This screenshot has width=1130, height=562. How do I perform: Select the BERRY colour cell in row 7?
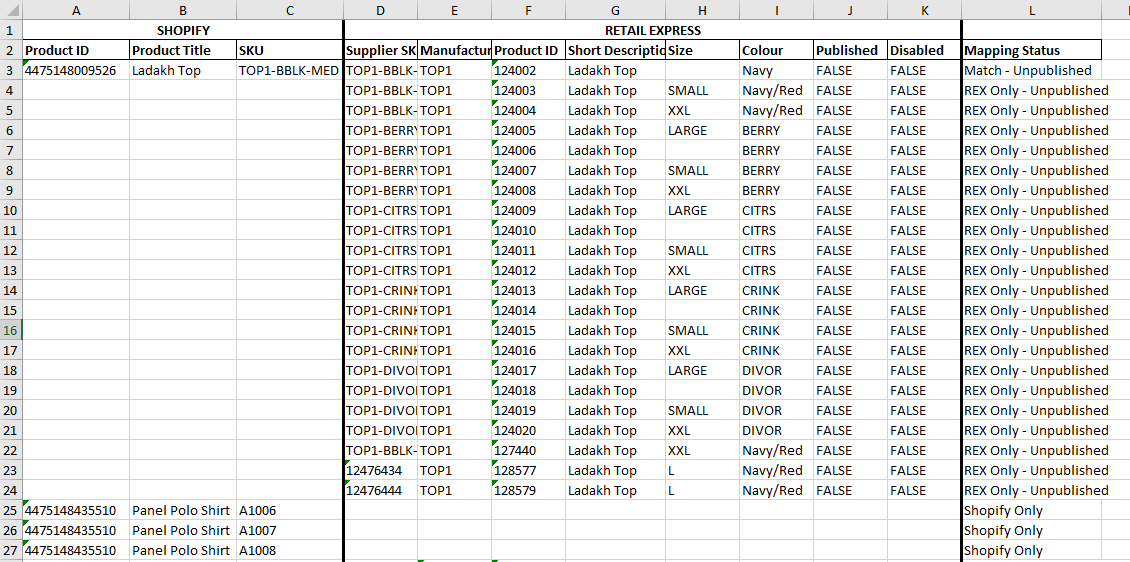[x=777, y=151]
